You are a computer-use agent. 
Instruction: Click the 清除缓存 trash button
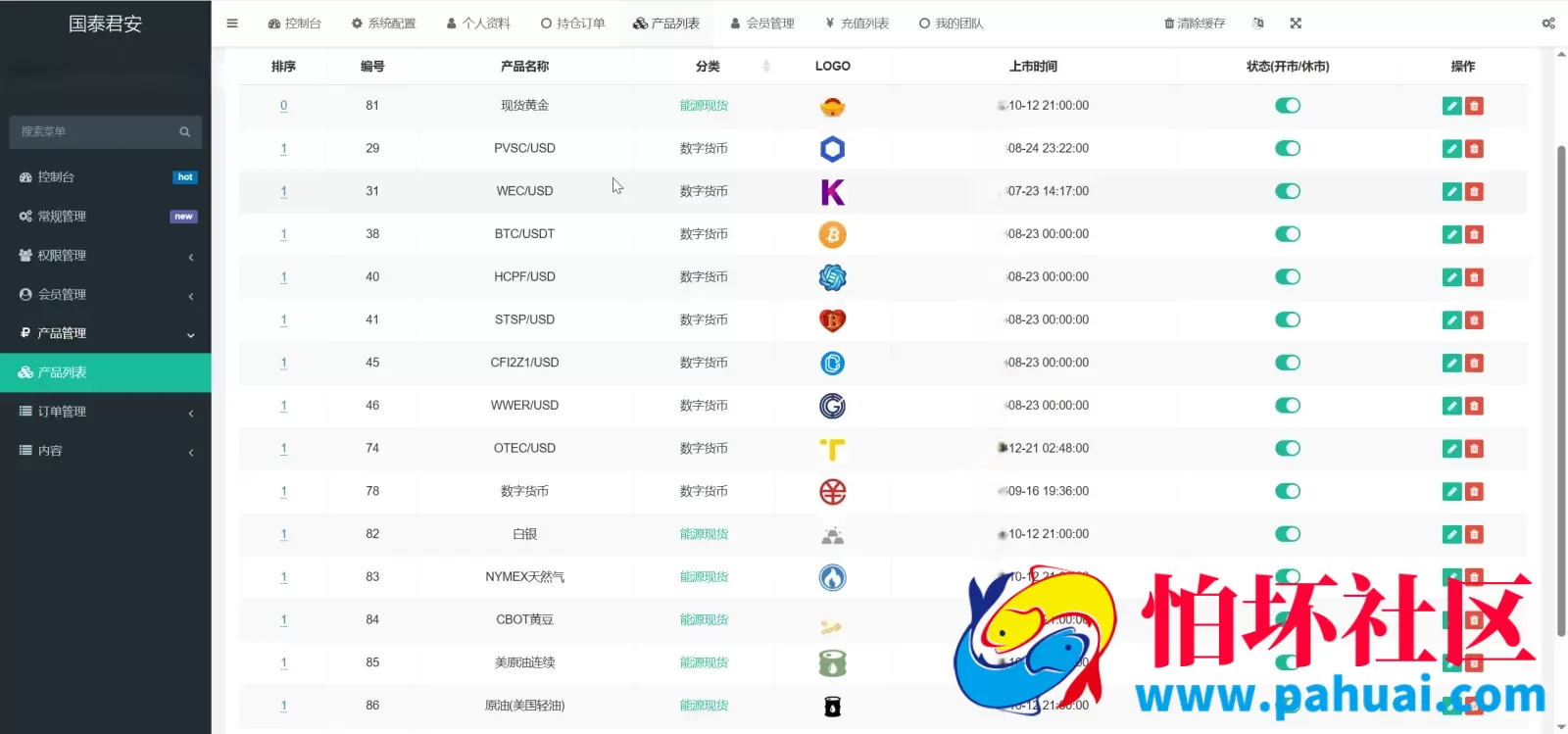(1195, 24)
